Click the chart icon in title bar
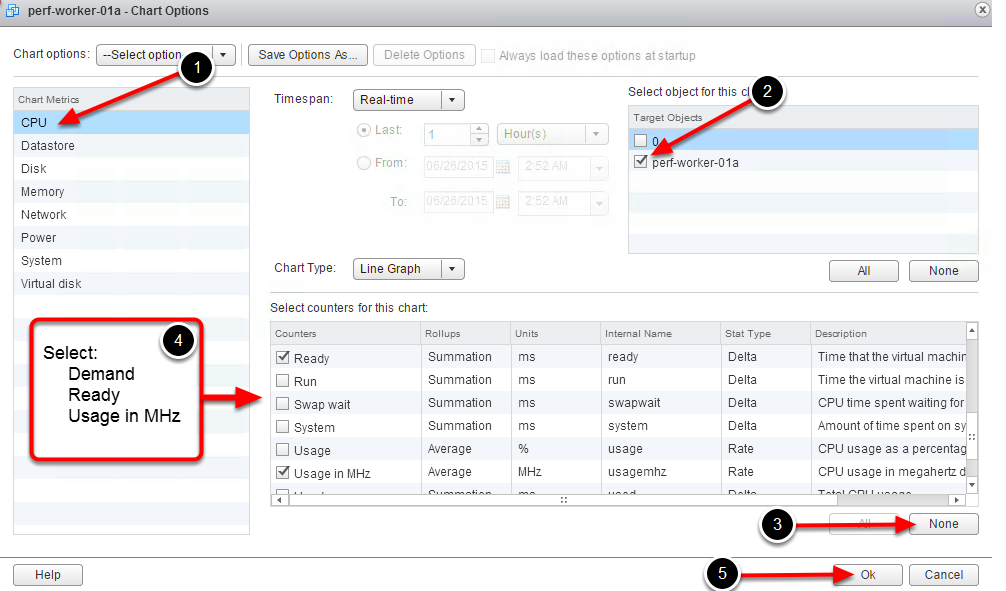This screenshot has height=591, width=1006. point(13,10)
